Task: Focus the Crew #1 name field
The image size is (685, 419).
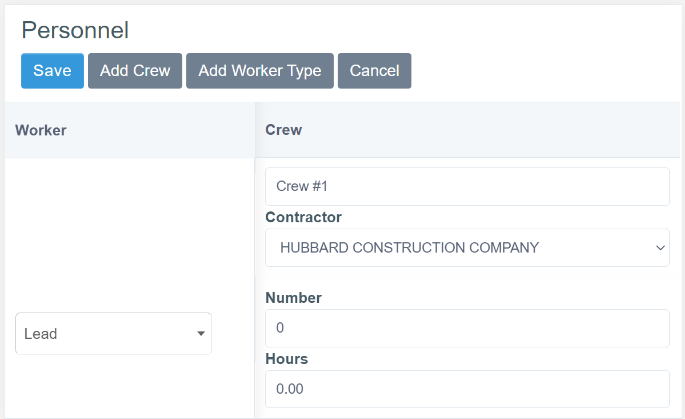Action: pos(467,186)
